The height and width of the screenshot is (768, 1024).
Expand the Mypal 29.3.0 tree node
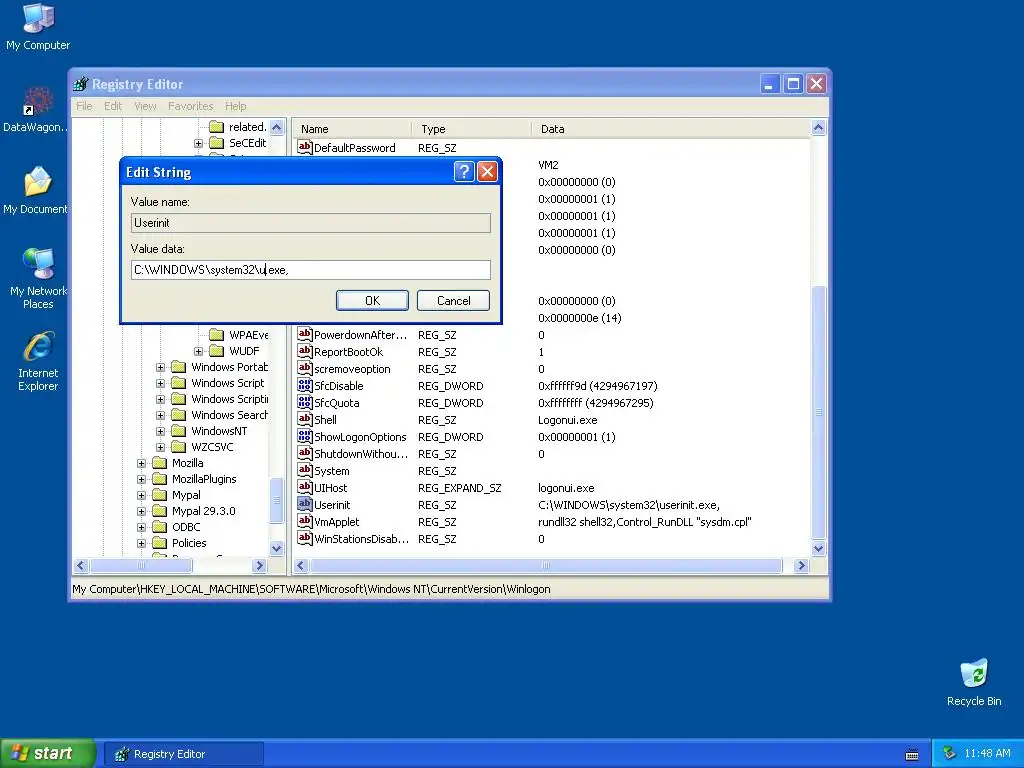(x=141, y=511)
